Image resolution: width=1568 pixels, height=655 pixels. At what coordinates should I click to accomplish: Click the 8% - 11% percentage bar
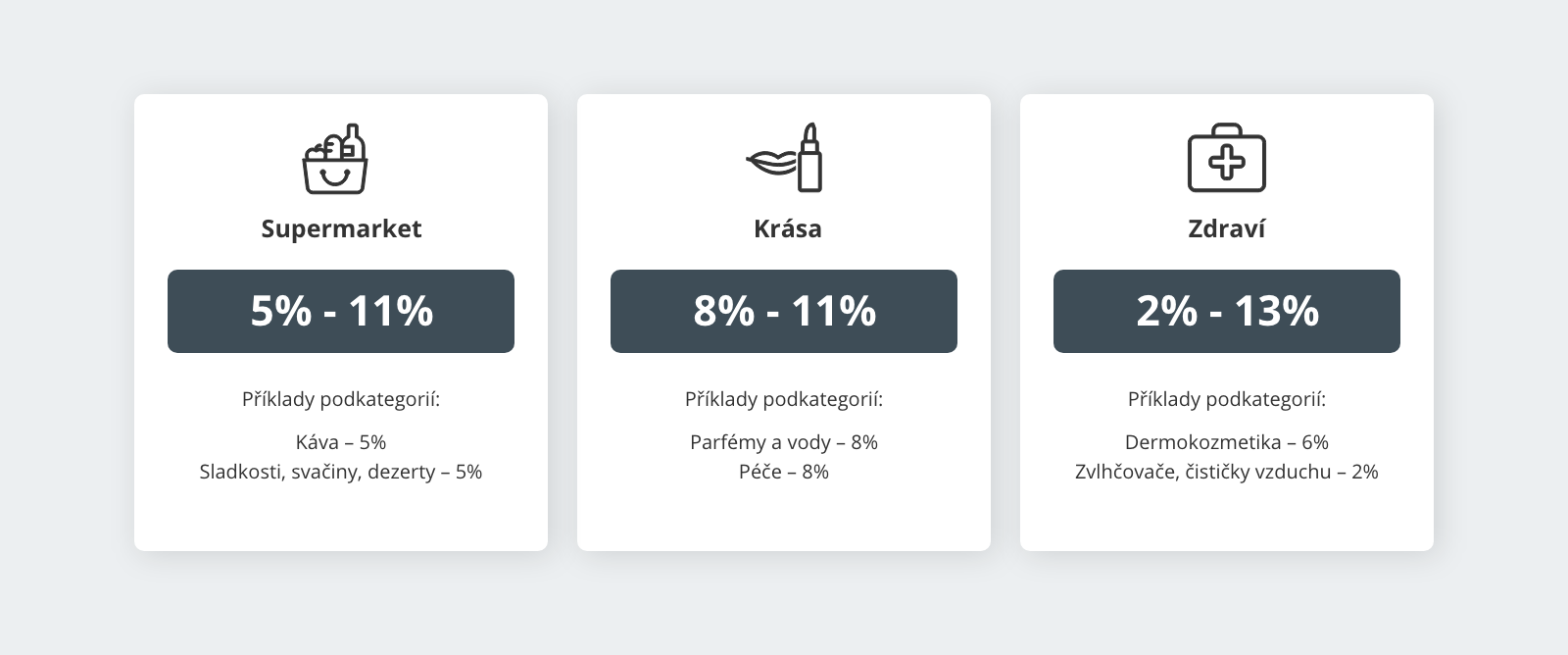784,311
